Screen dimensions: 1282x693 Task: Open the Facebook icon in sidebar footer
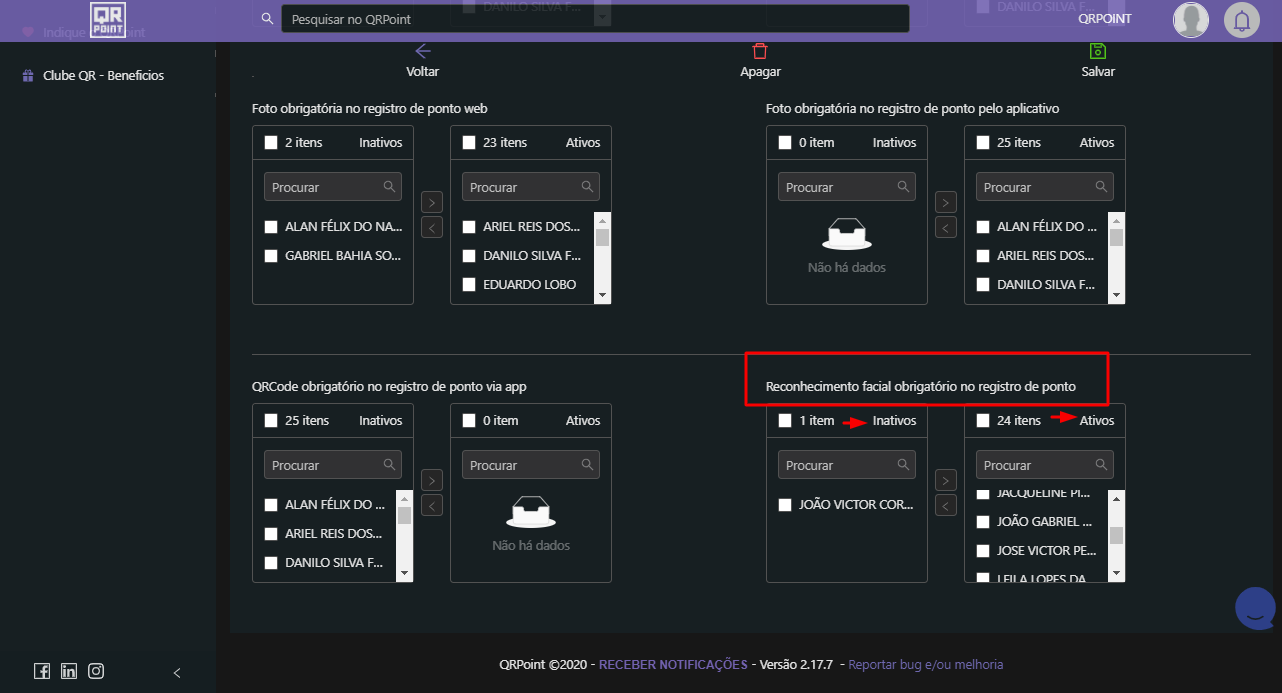pos(42,672)
